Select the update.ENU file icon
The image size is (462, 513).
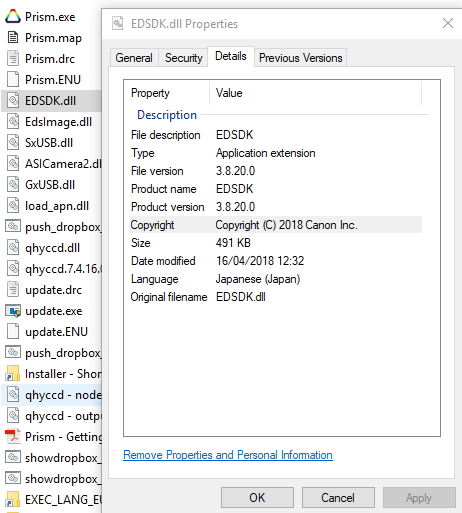[13, 332]
